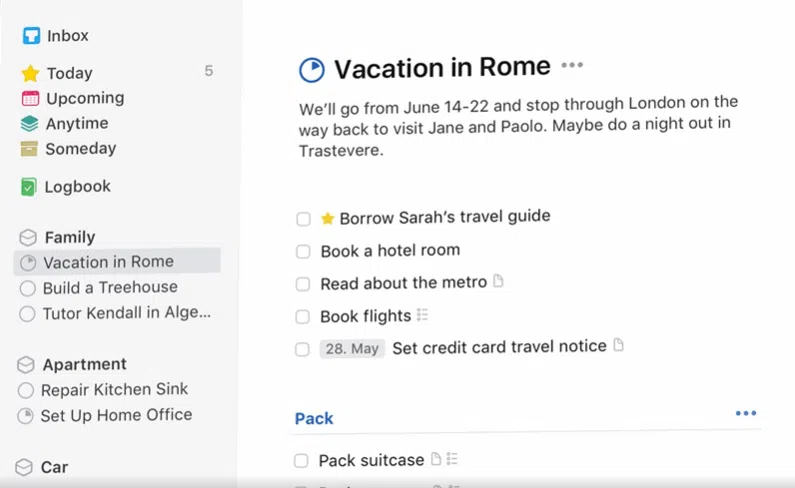Open the Inbox tray icon

[31, 36]
